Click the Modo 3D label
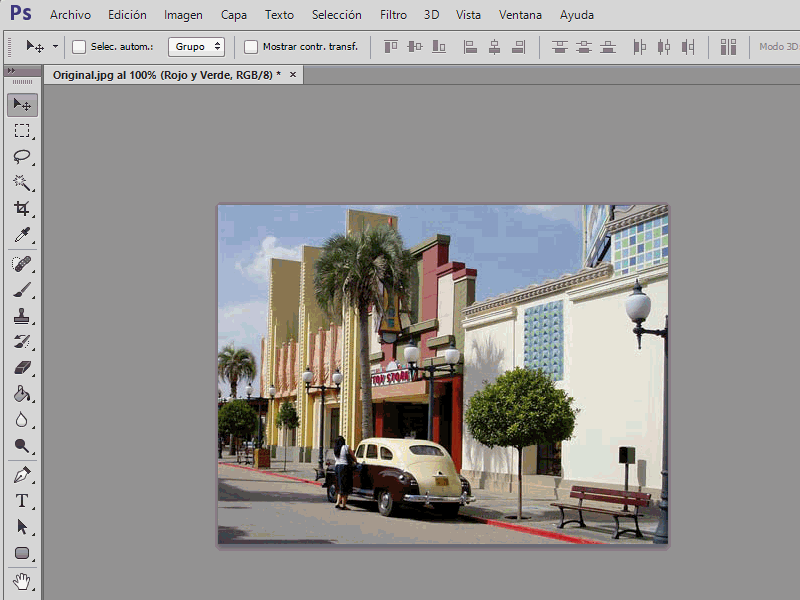 pos(779,46)
